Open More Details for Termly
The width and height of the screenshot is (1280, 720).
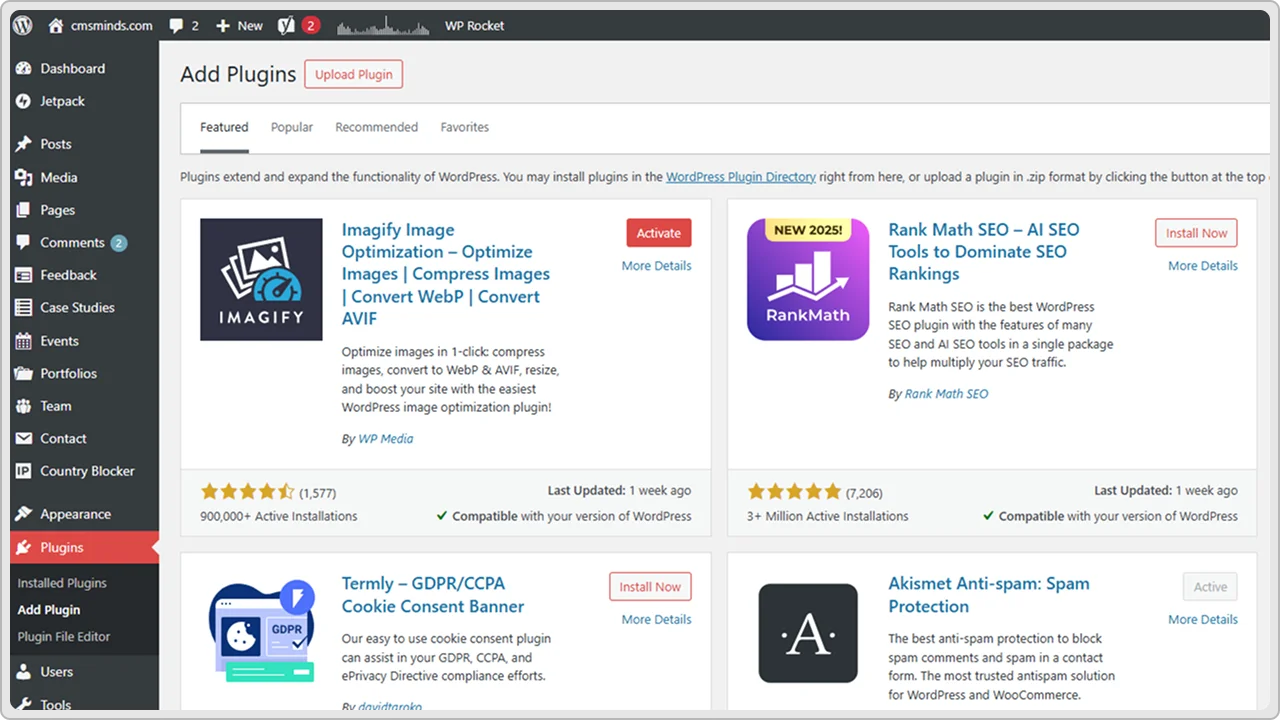click(x=656, y=620)
